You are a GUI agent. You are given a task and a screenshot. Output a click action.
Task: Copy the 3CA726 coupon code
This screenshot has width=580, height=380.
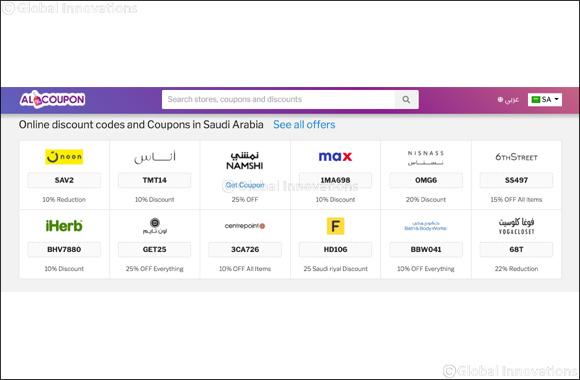(245, 249)
